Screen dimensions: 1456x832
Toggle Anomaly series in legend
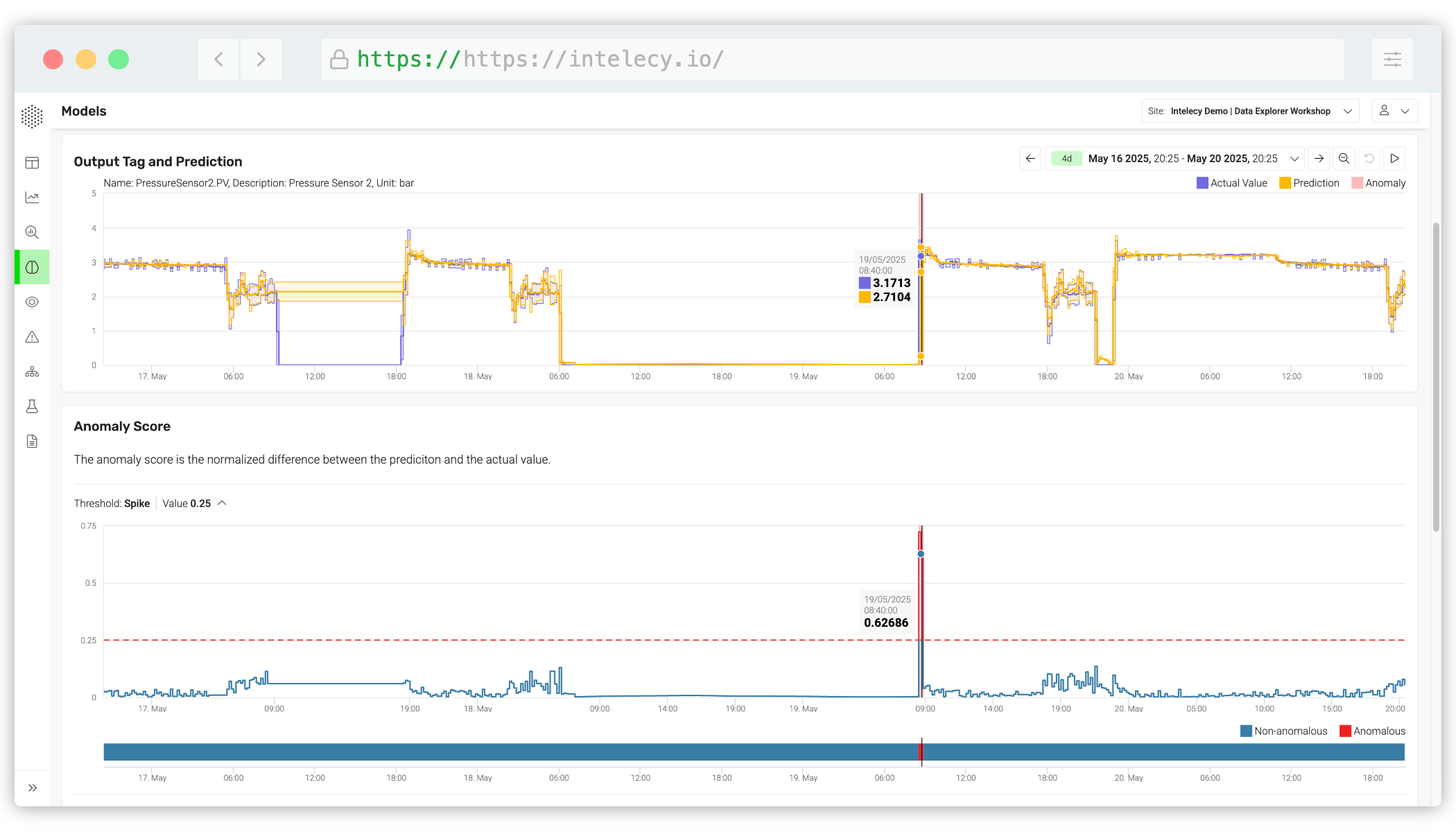(x=1378, y=183)
